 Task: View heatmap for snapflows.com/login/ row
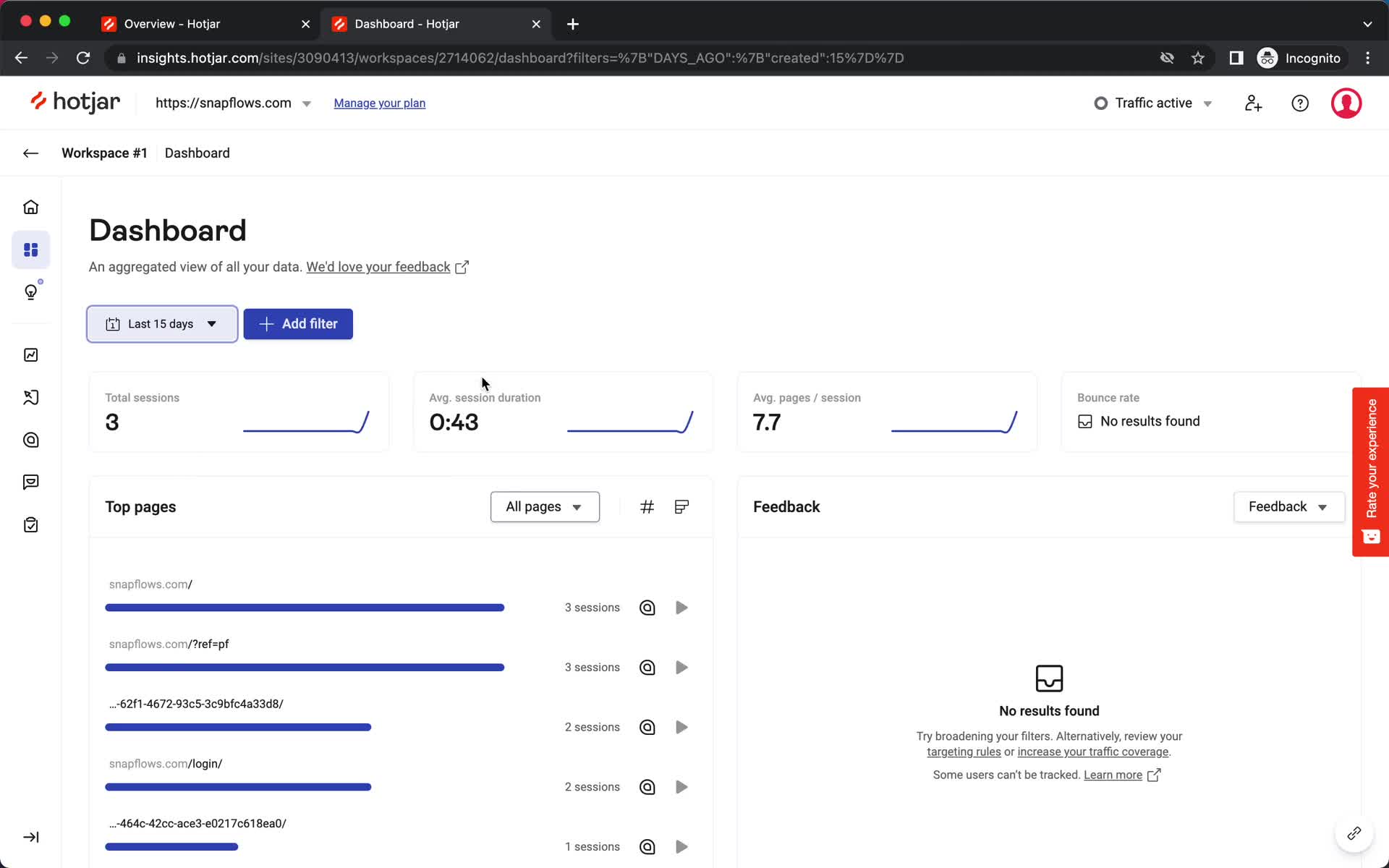pyautogui.click(x=647, y=787)
